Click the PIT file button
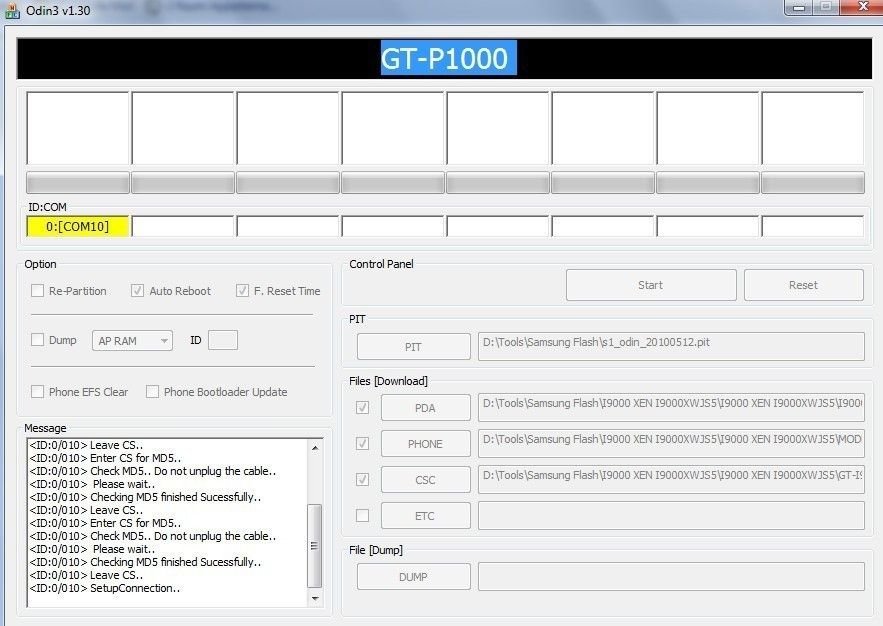883x626 pixels. 413,347
